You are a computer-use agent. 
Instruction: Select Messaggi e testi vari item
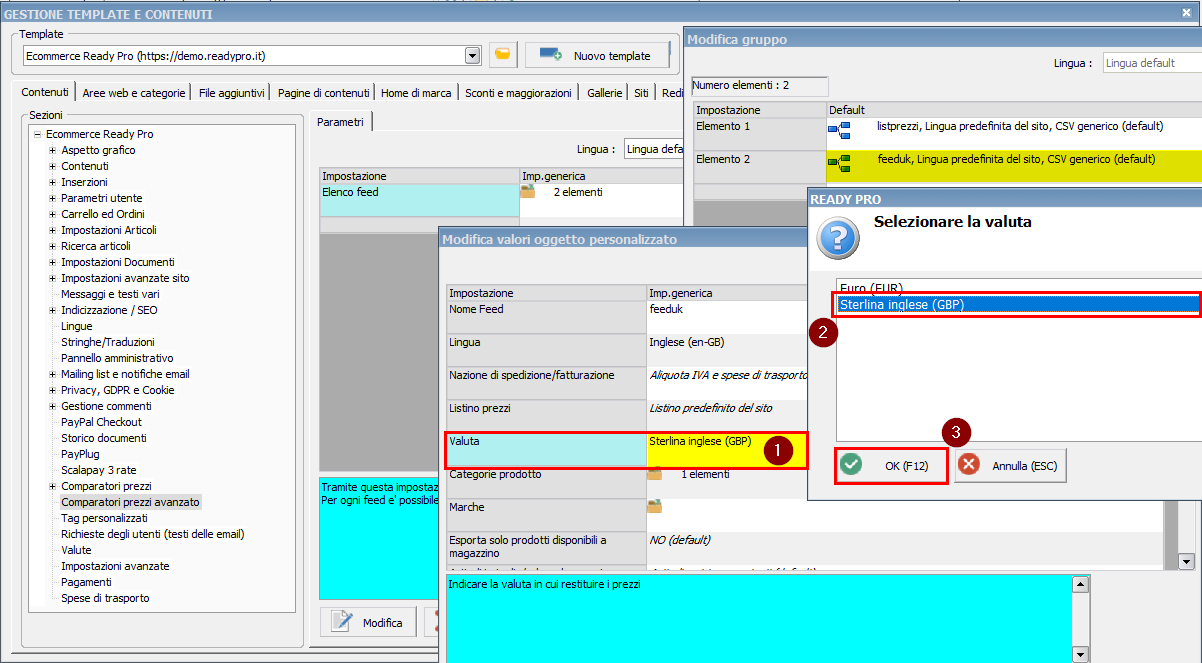click(x=110, y=294)
